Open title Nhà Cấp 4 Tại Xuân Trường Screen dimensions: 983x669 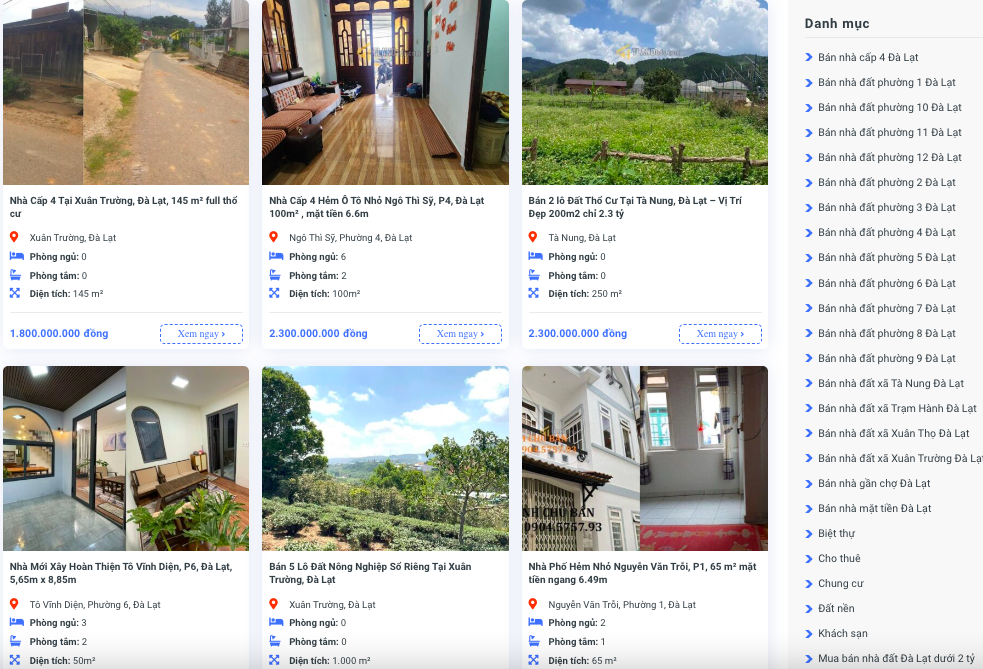pos(124,207)
